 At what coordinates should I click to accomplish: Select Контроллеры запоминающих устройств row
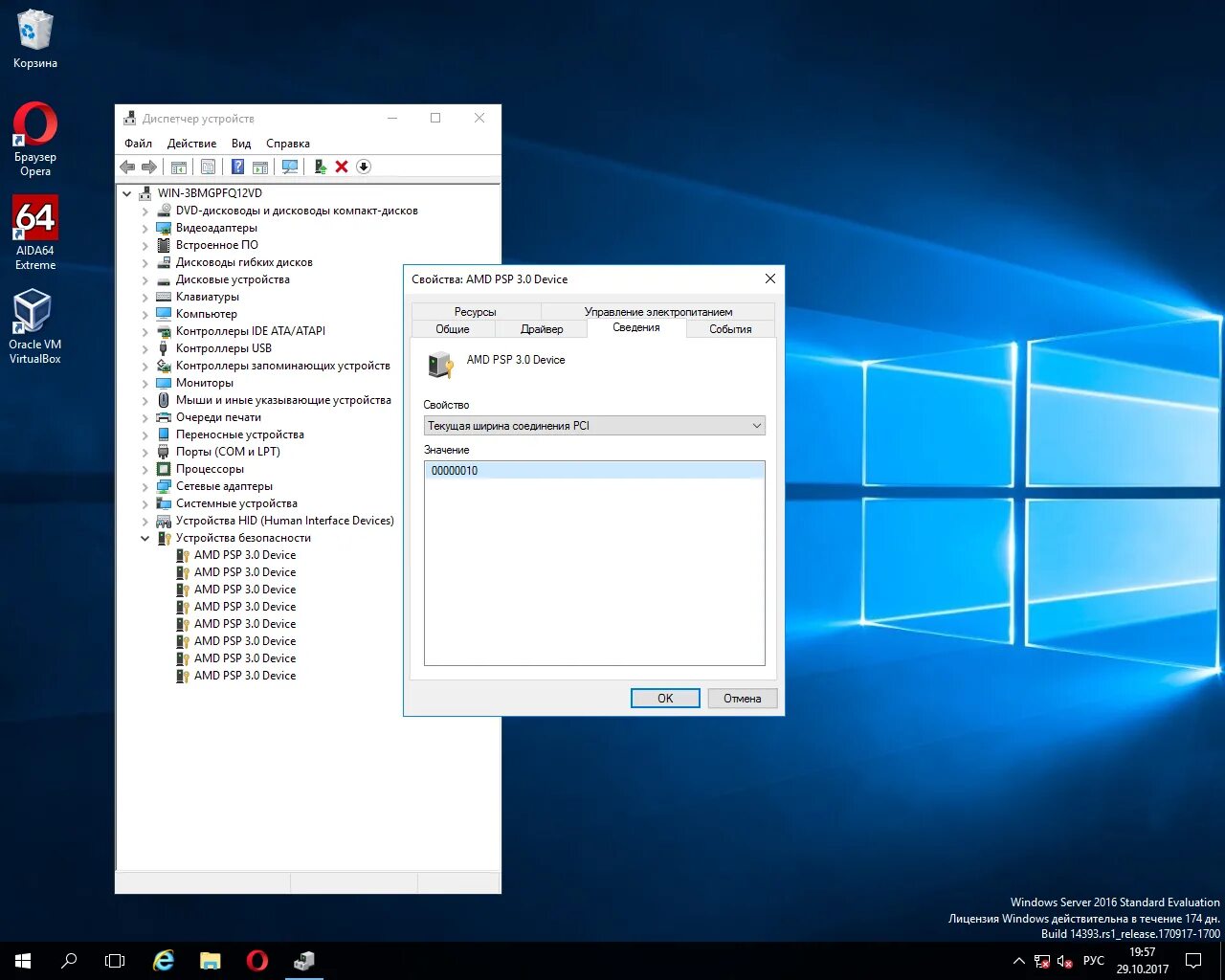point(283,366)
